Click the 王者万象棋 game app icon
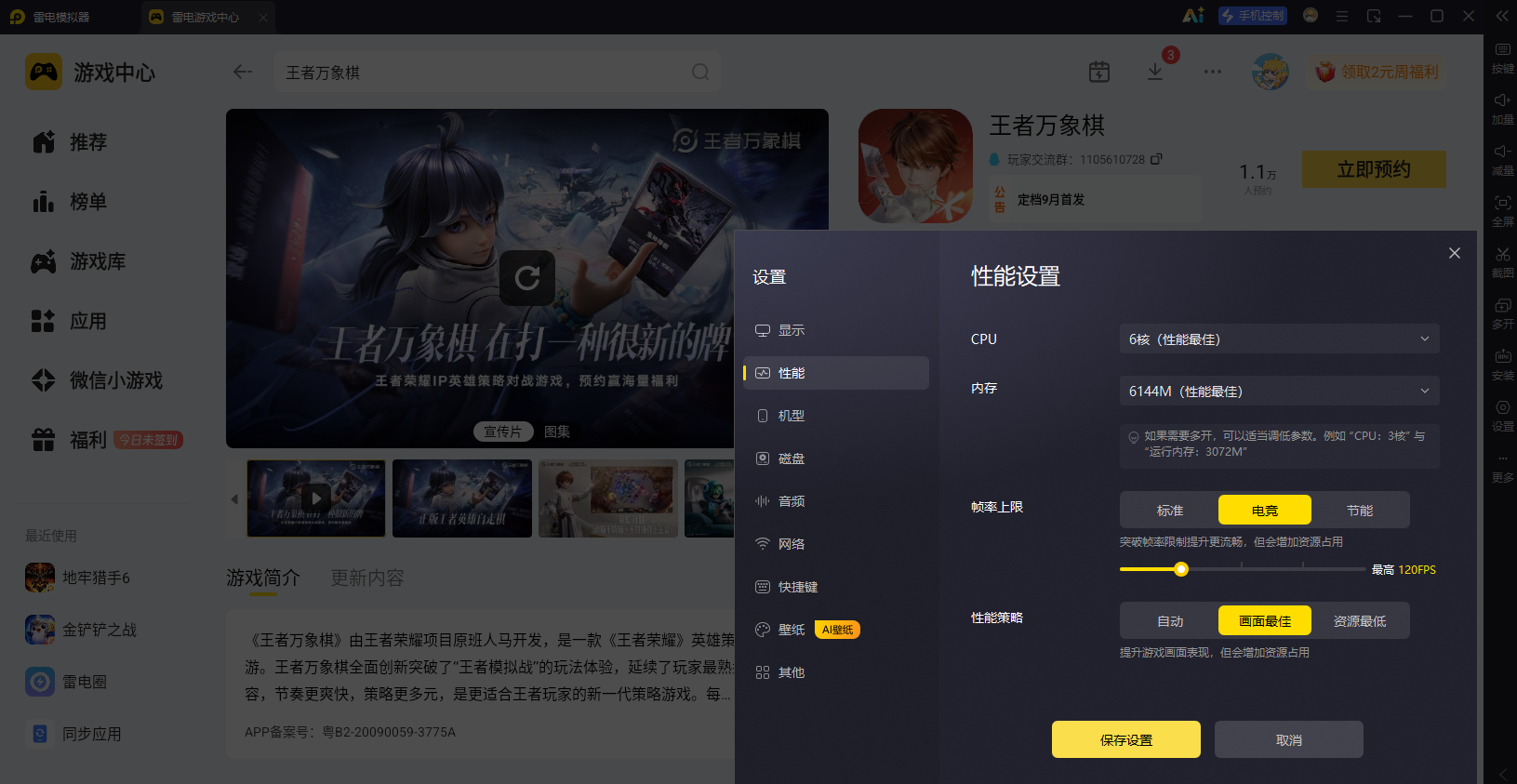Viewport: 1517px width, 784px height. pos(915,166)
